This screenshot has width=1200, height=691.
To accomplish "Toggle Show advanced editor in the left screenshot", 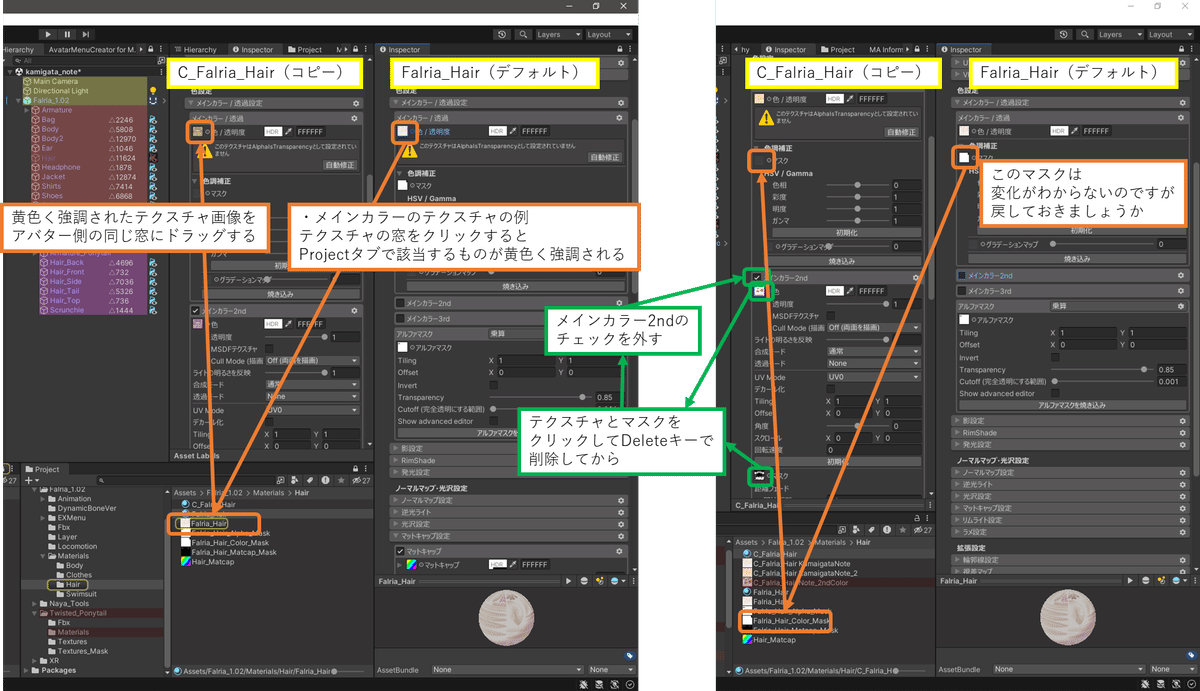I will coord(493,421).
